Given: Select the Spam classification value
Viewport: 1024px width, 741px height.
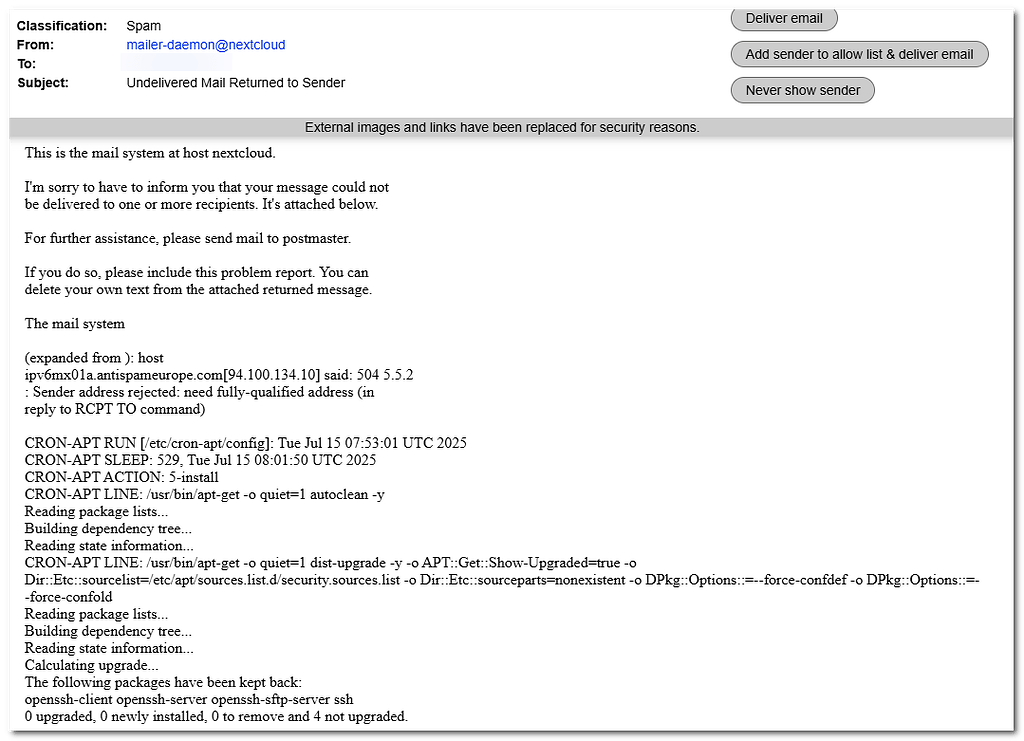Looking at the screenshot, I should (x=142, y=25).
